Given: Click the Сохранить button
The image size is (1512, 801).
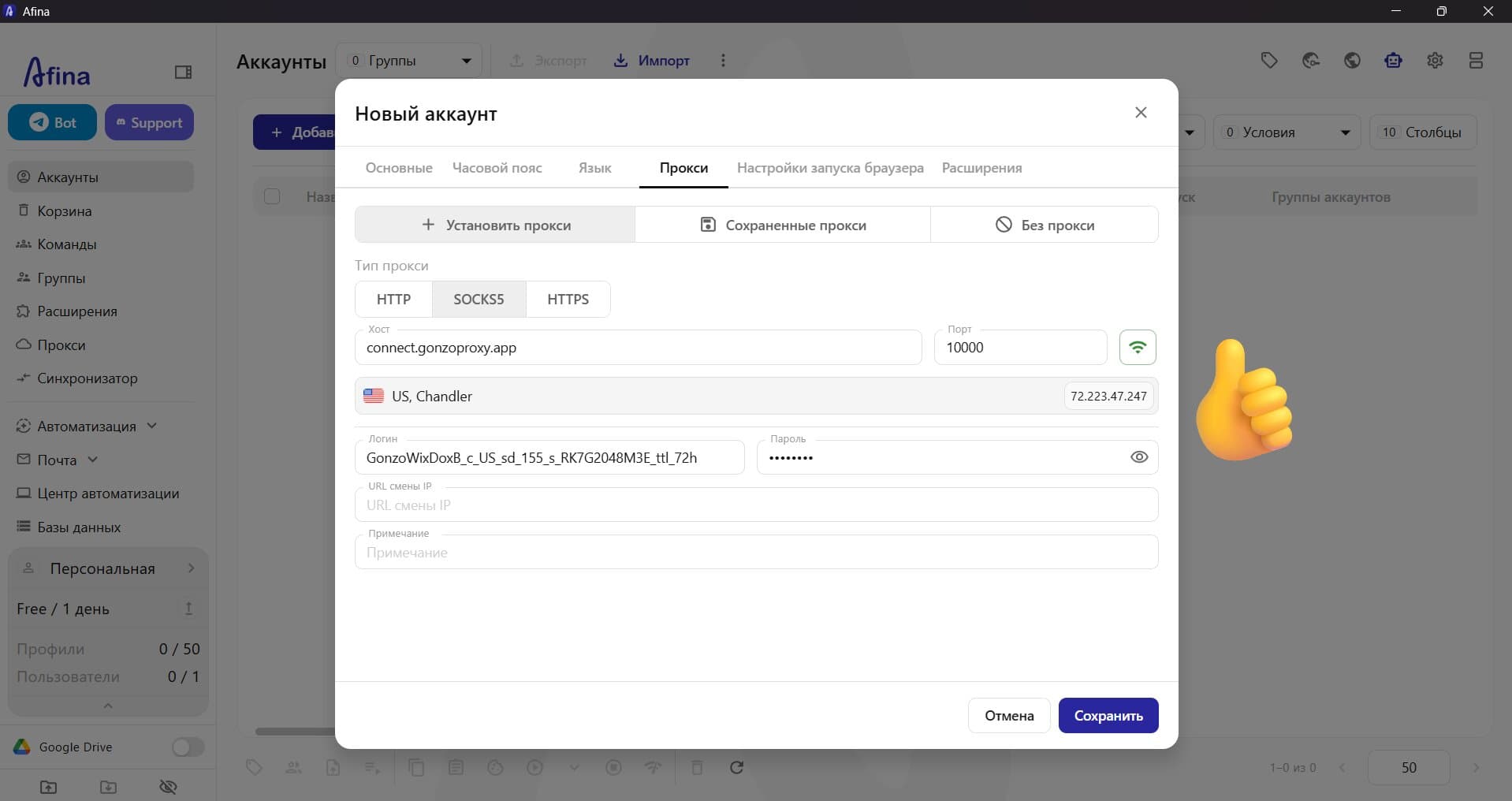Looking at the screenshot, I should [1108, 716].
